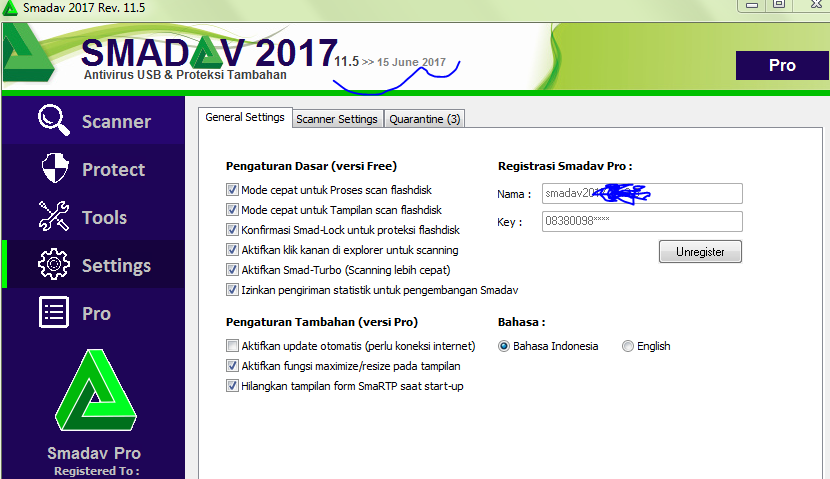Switch to General Settings tab
This screenshot has width=830, height=479.
[245, 117]
